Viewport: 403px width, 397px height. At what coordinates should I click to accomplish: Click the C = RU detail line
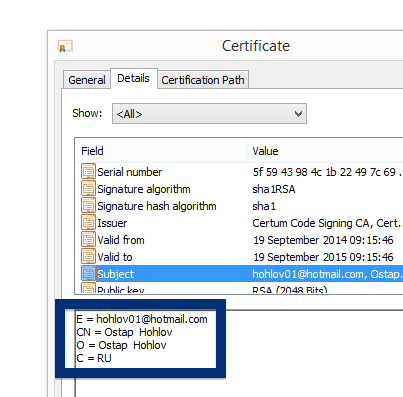pyautogui.click(x=94, y=358)
